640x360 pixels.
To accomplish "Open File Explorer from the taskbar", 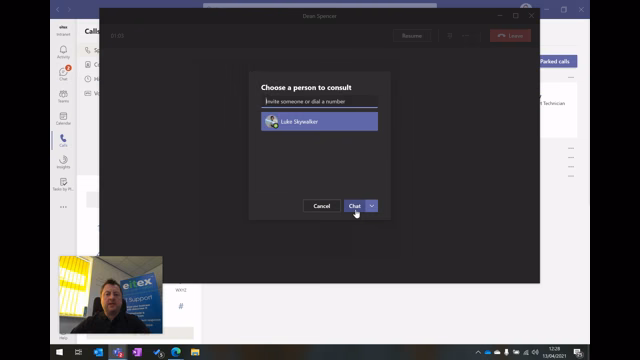I will point(195,352).
